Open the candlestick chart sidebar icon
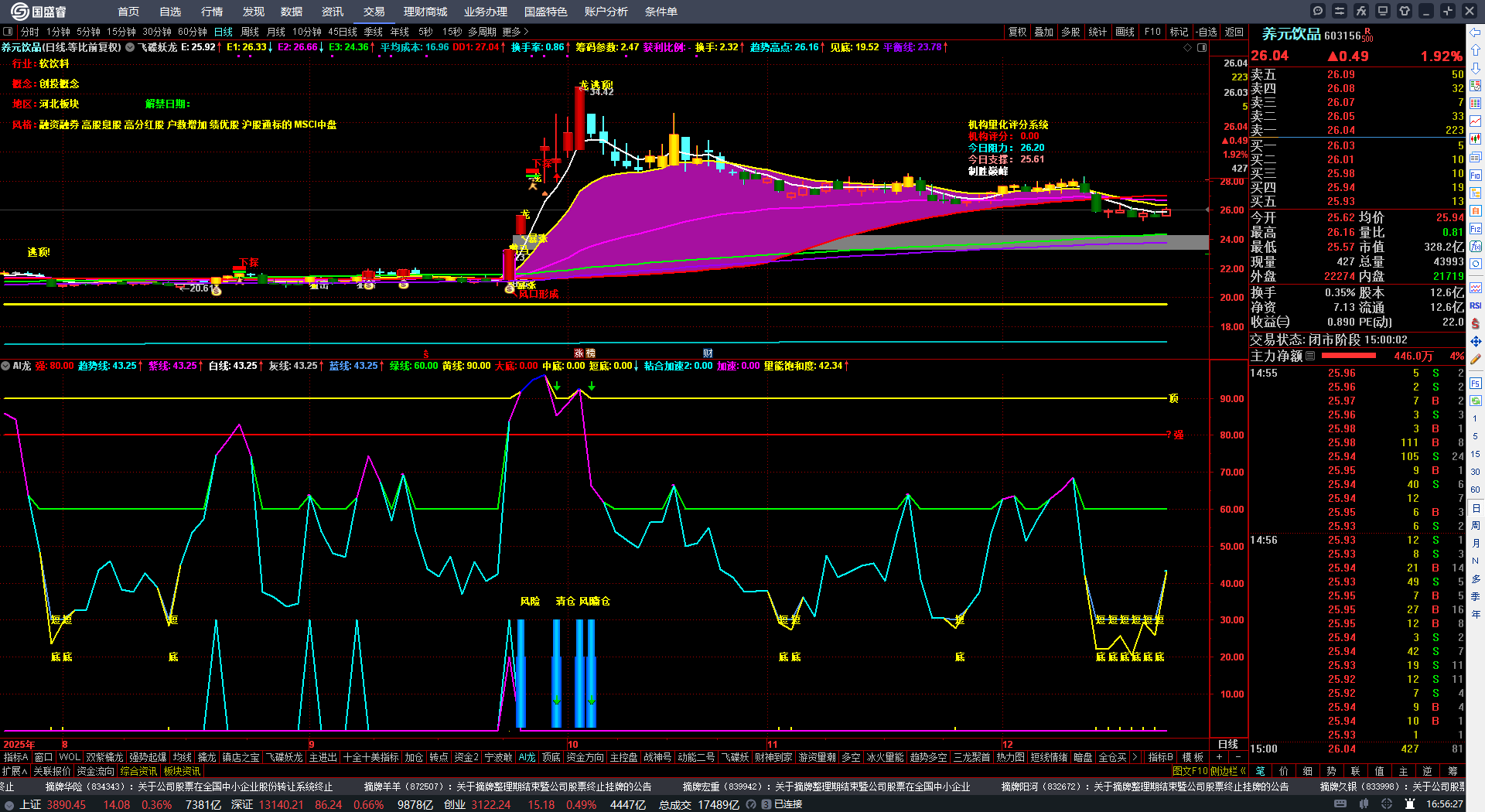The width and height of the screenshot is (1485, 812). click(1476, 139)
